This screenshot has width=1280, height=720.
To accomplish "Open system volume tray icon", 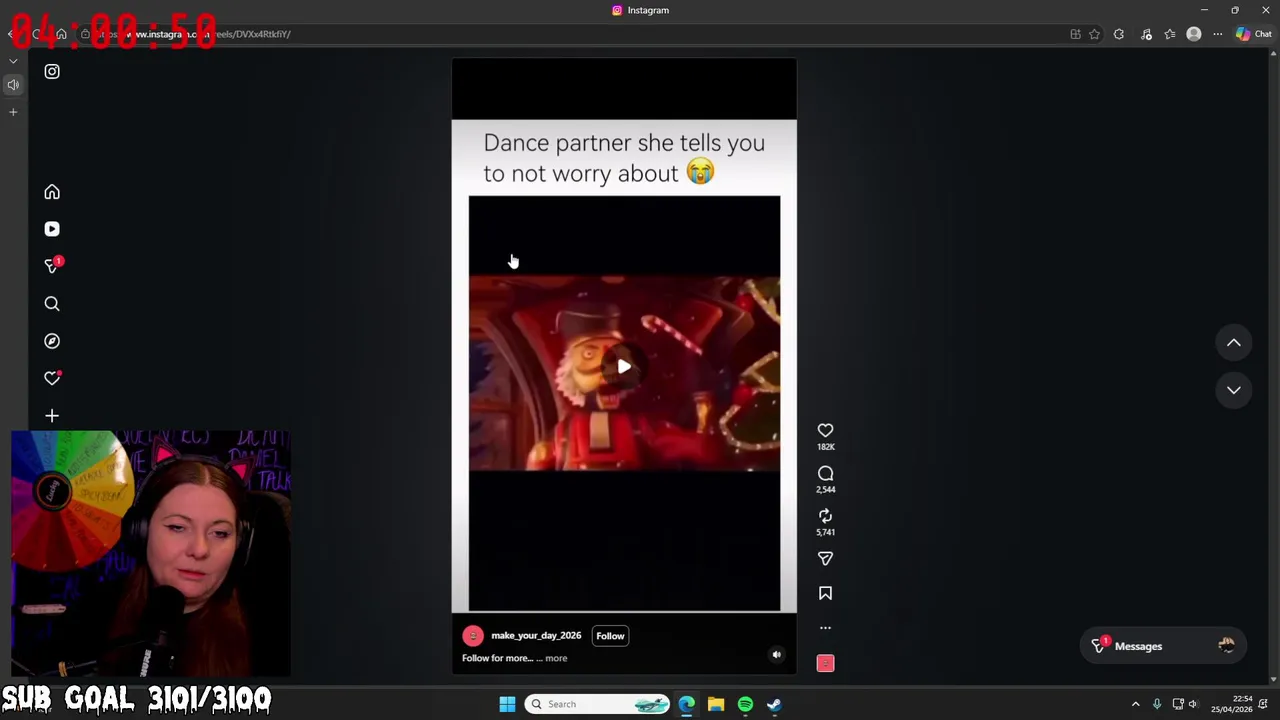I will tap(1193, 704).
